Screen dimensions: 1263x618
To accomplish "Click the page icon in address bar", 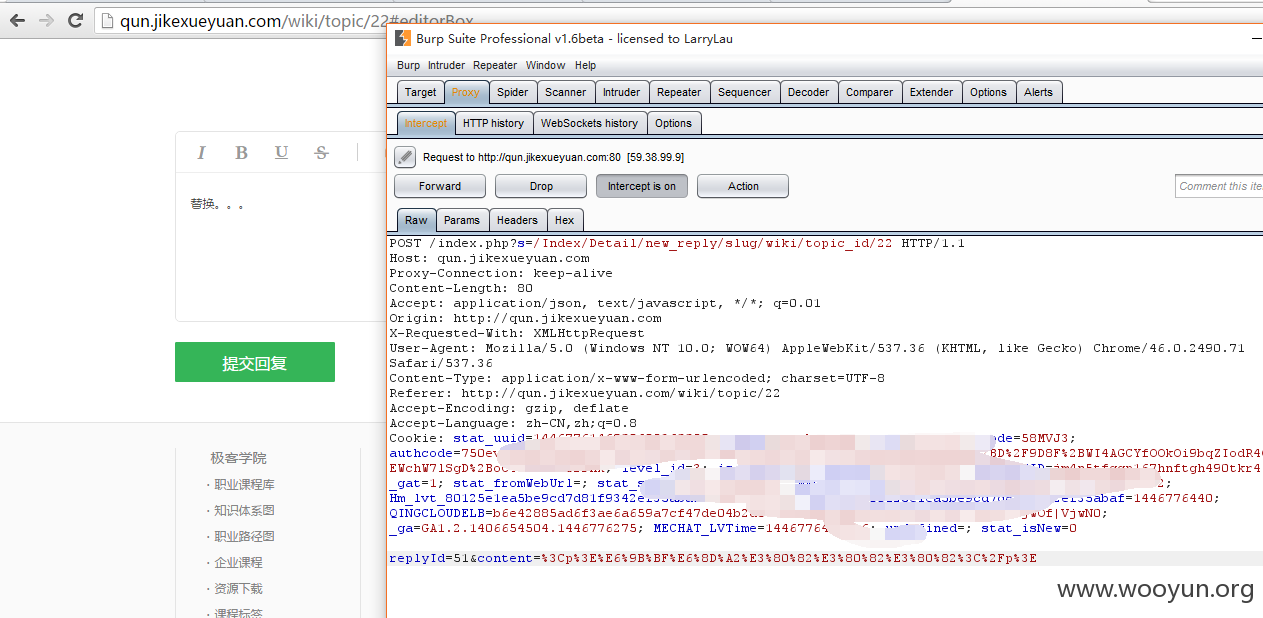I will point(107,21).
